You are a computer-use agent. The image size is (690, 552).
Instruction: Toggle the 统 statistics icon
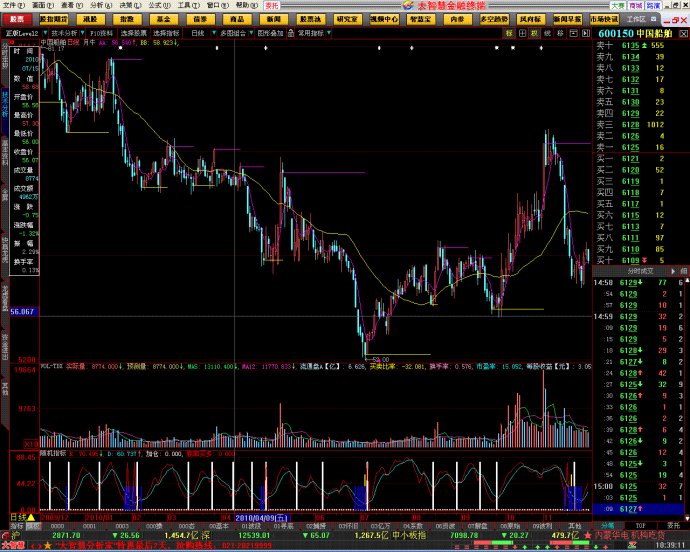tap(547, 33)
